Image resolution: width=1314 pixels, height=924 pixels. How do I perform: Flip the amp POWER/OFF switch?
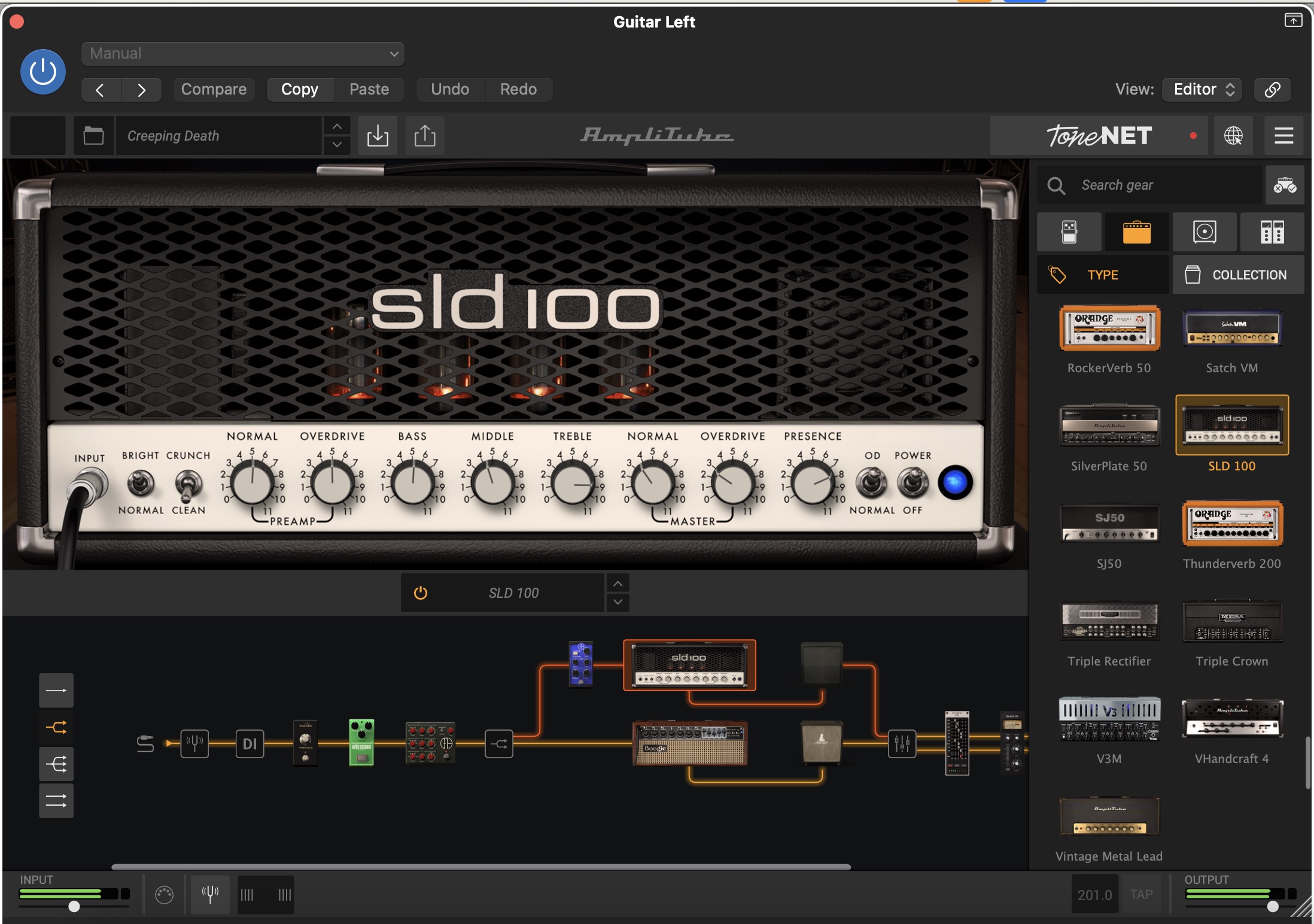point(912,482)
